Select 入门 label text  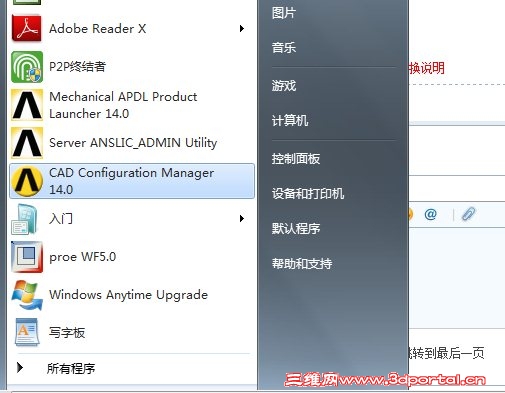coord(61,219)
